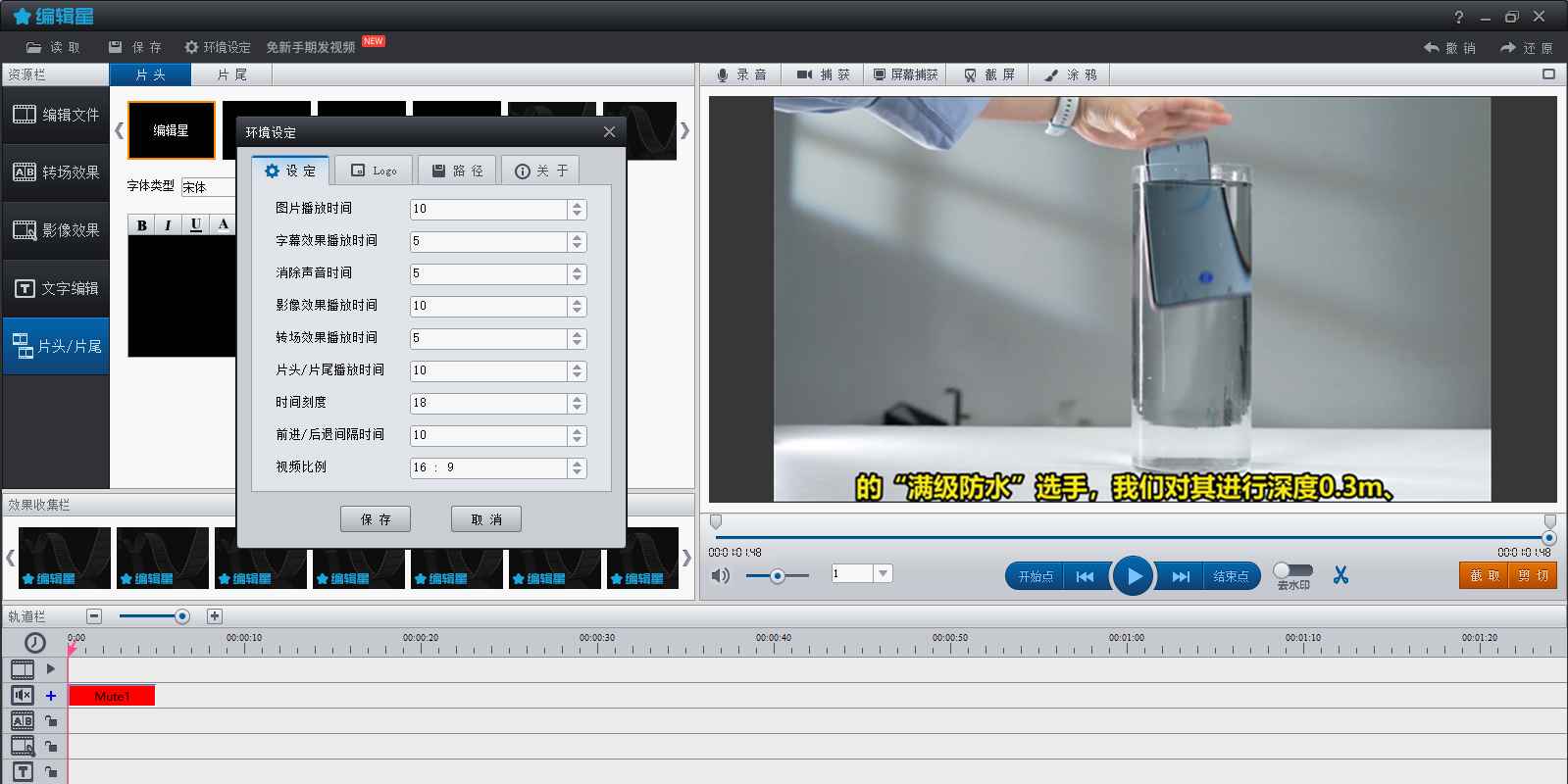
Task: Zoom out the timeline with minus button
Action: pyautogui.click(x=94, y=616)
